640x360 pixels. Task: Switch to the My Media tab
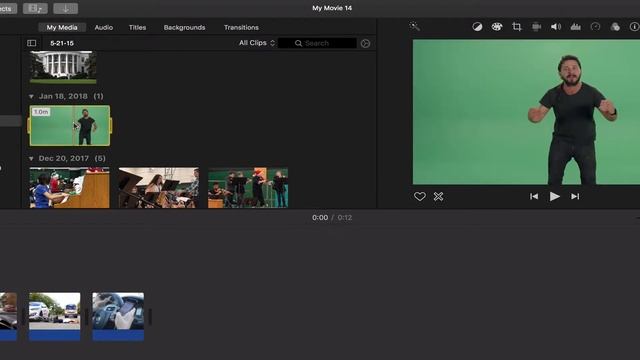click(x=62, y=27)
